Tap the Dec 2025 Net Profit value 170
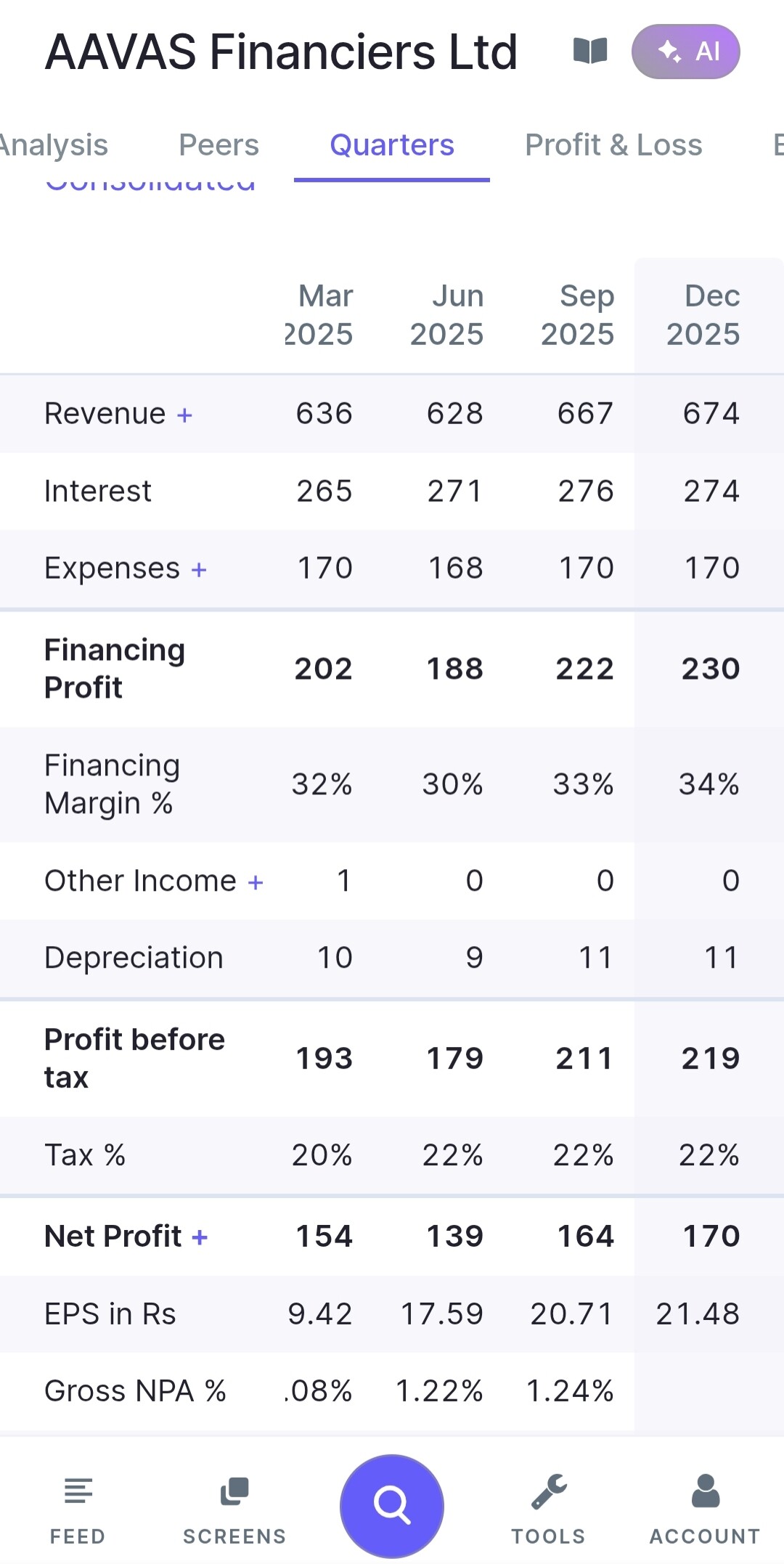 (711, 1237)
